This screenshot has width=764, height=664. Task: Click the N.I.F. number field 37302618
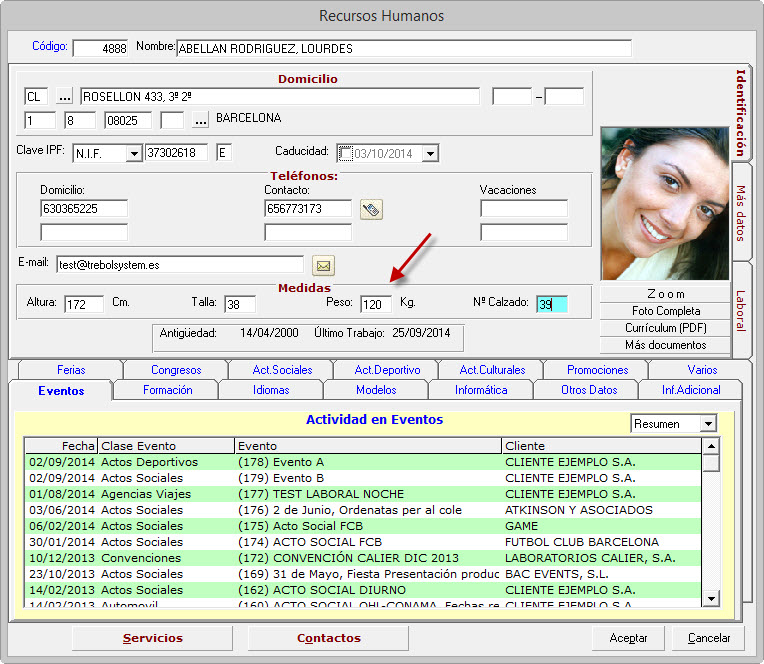click(x=176, y=153)
